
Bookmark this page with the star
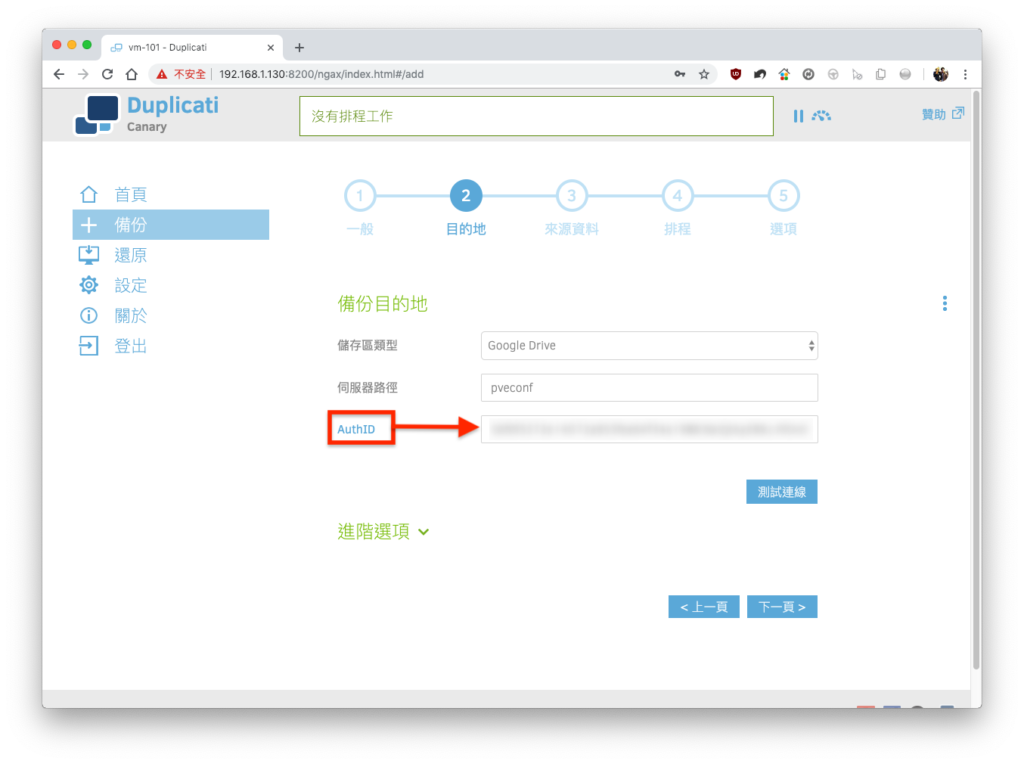(x=704, y=74)
